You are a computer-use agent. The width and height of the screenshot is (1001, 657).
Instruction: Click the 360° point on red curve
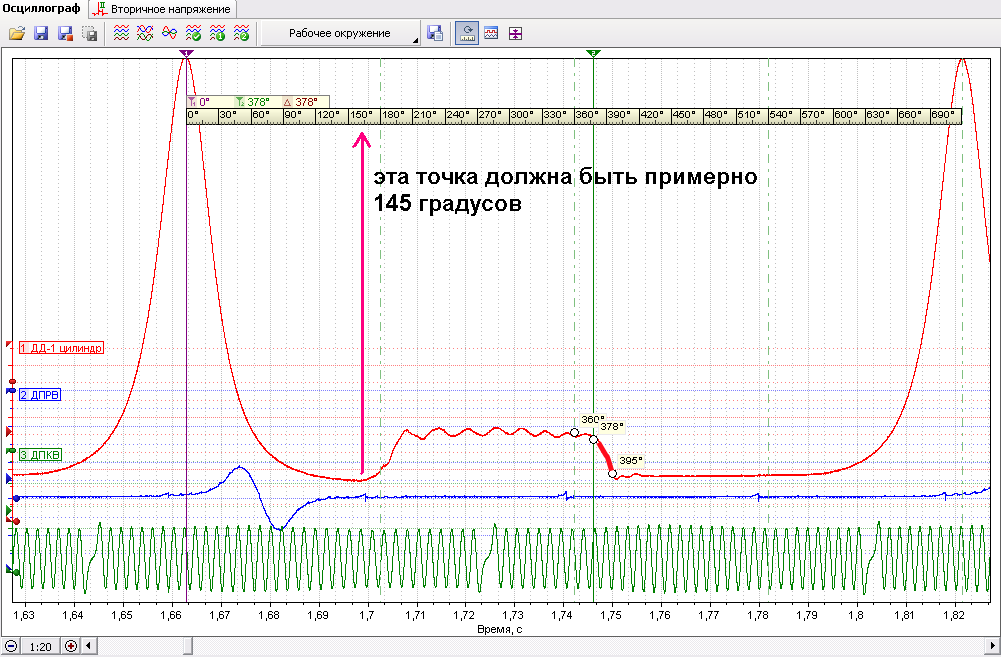point(575,433)
